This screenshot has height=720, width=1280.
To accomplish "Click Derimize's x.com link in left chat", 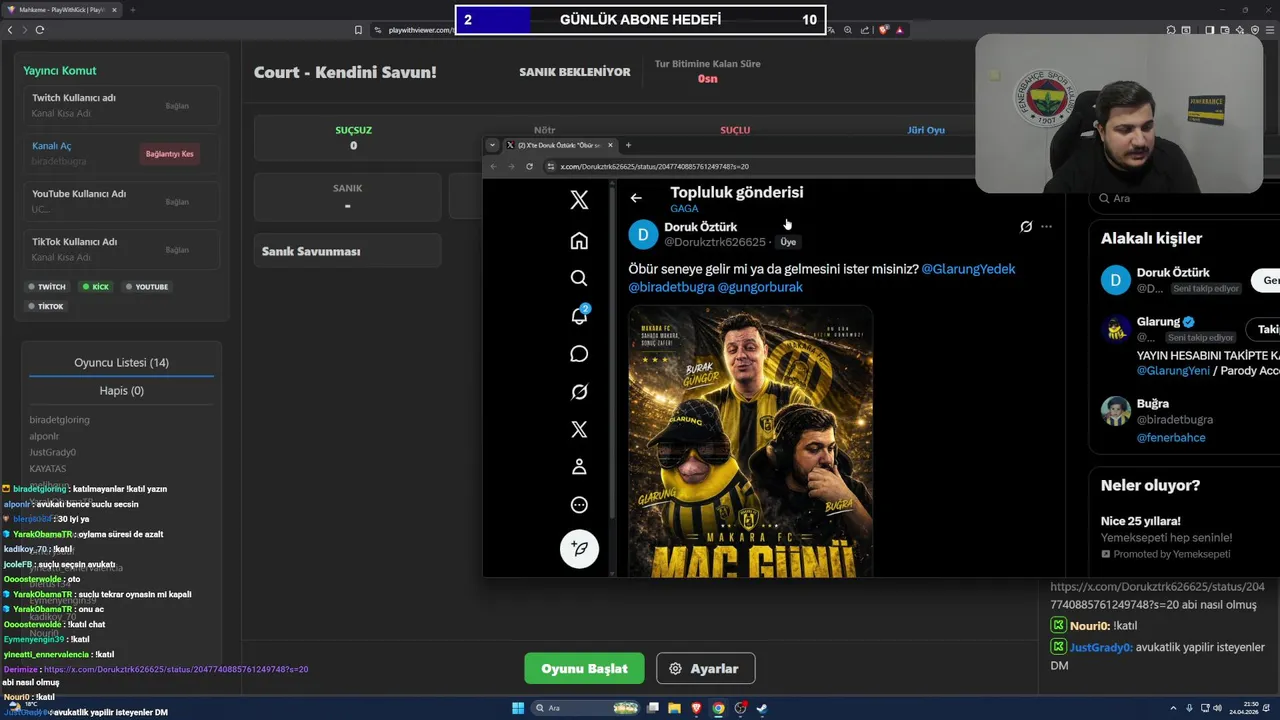I will click(x=176, y=669).
